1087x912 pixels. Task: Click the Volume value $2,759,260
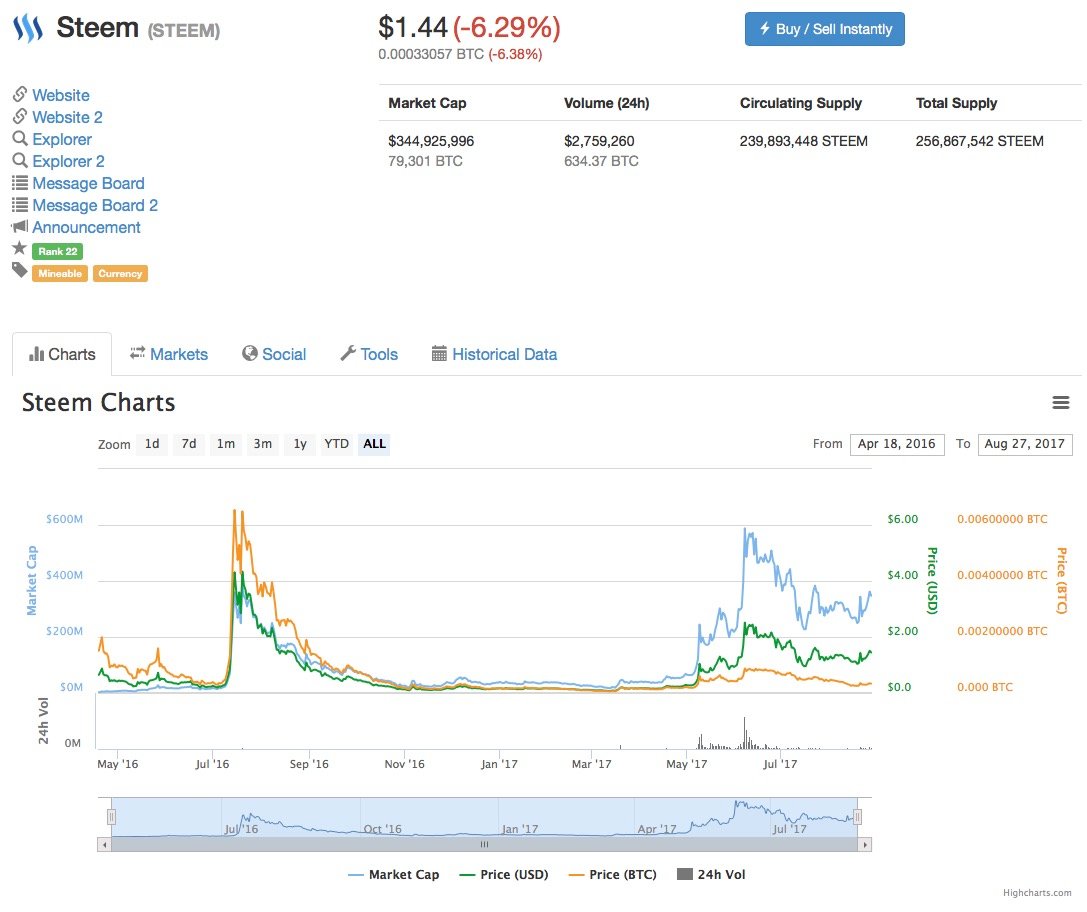[x=599, y=141]
